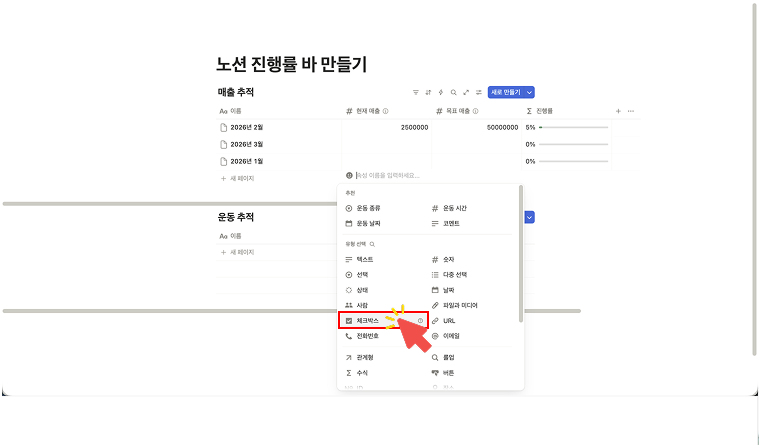Click the search icon next to 유형 선택
Image resolution: width=760 pixels, height=445 pixels.
372,244
